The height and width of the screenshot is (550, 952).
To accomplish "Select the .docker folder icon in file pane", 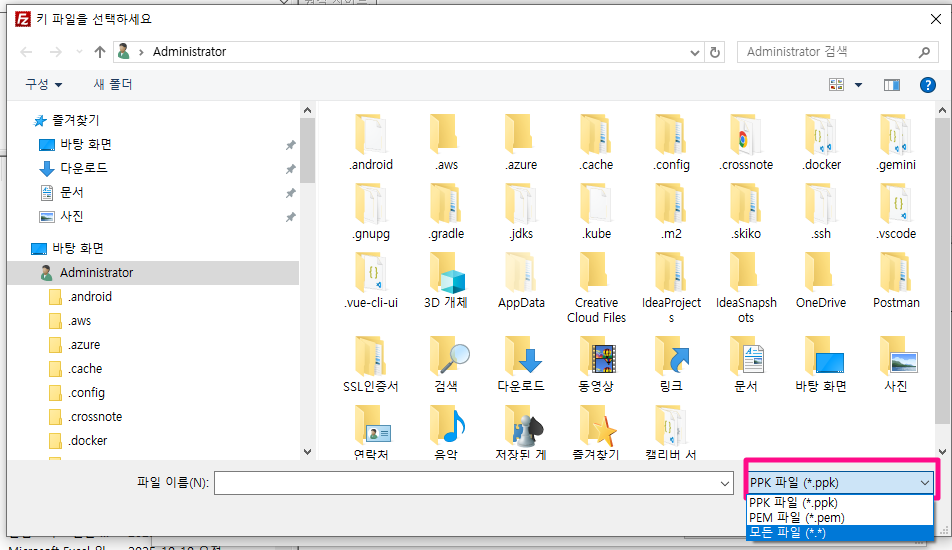I will pyautogui.click(x=821, y=134).
